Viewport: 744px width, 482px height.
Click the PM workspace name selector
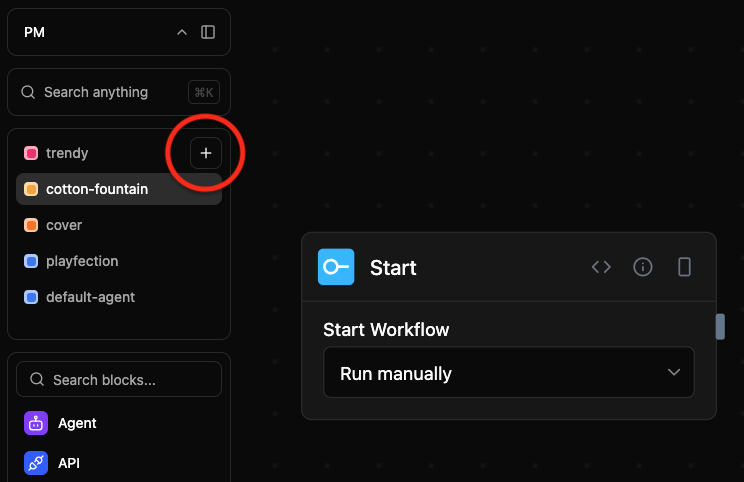tap(35, 32)
